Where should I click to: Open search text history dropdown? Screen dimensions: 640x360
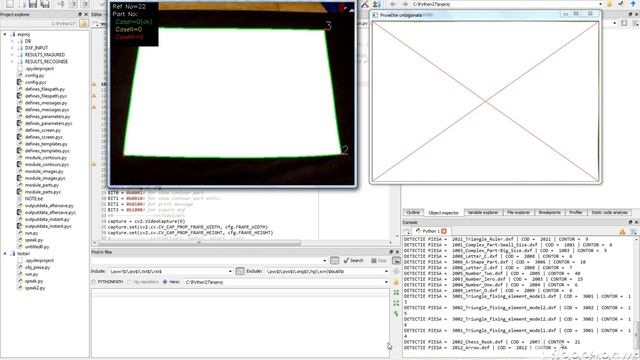click(324, 260)
